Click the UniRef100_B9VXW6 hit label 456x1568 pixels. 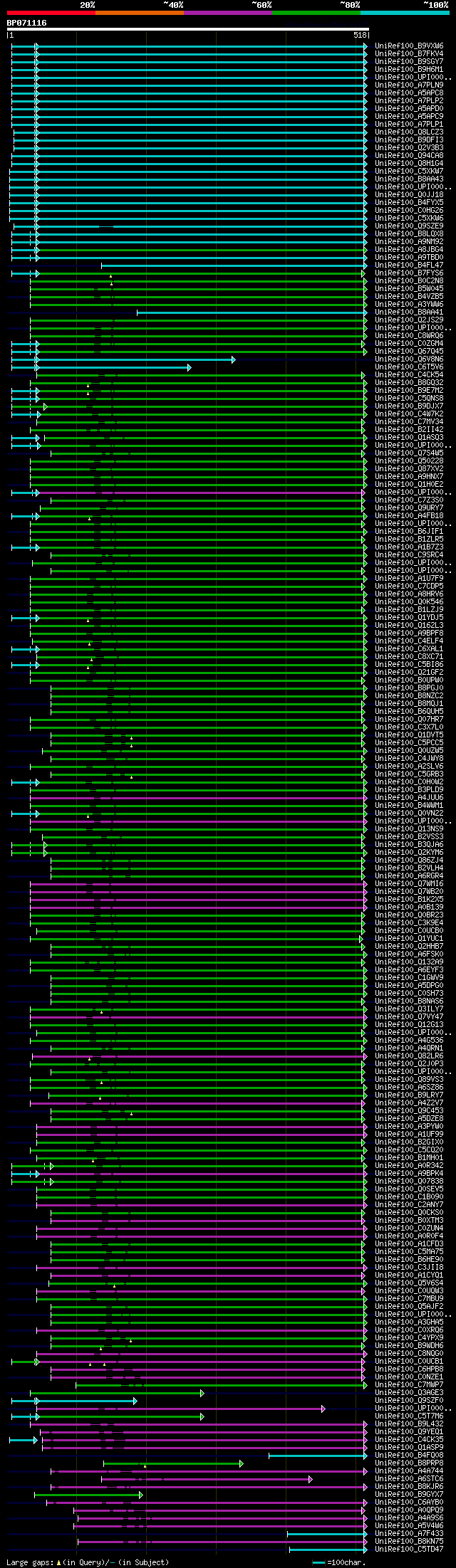[x=409, y=46]
